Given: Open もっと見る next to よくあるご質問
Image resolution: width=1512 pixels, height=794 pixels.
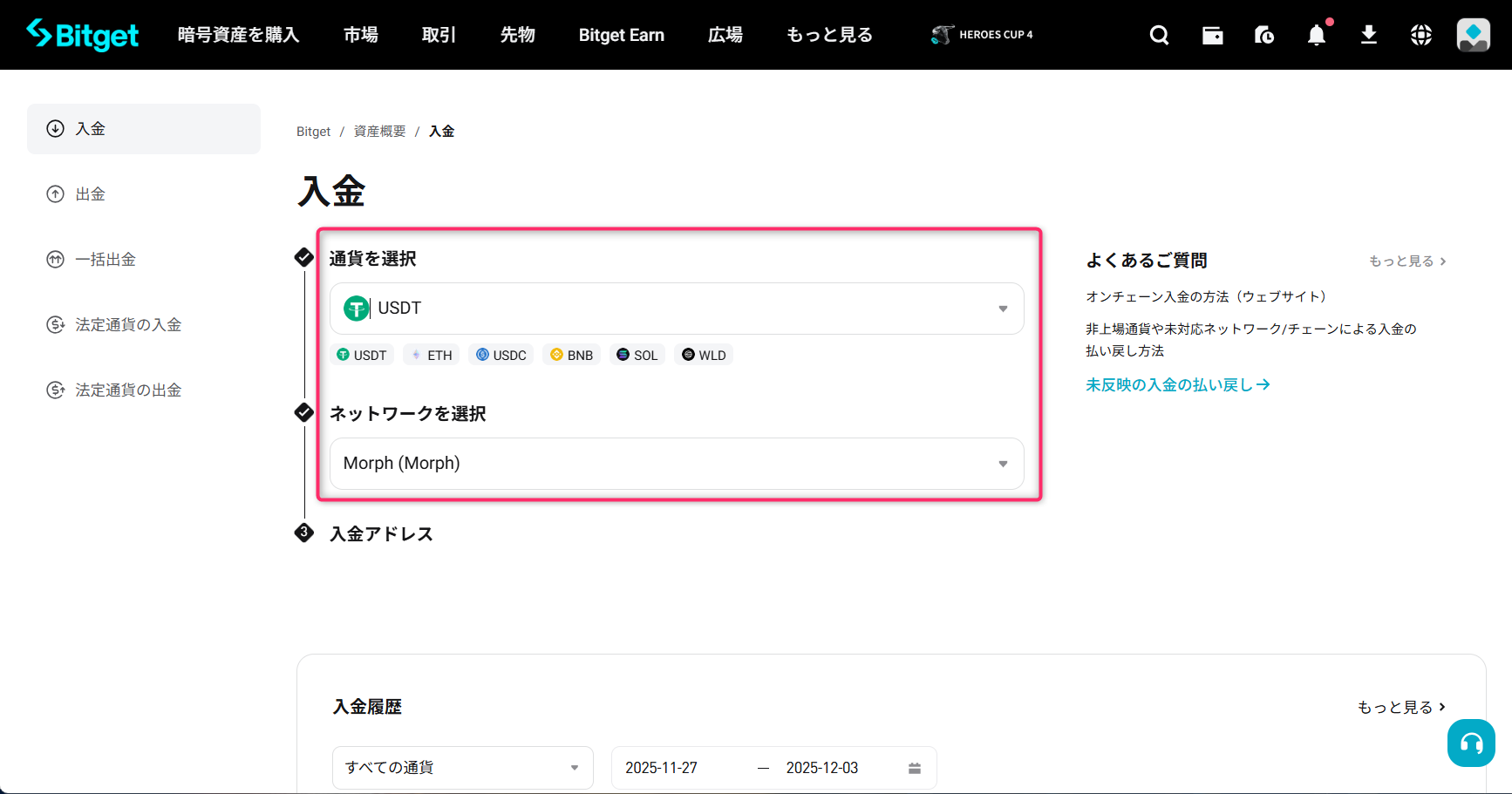Looking at the screenshot, I should click(1406, 261).
